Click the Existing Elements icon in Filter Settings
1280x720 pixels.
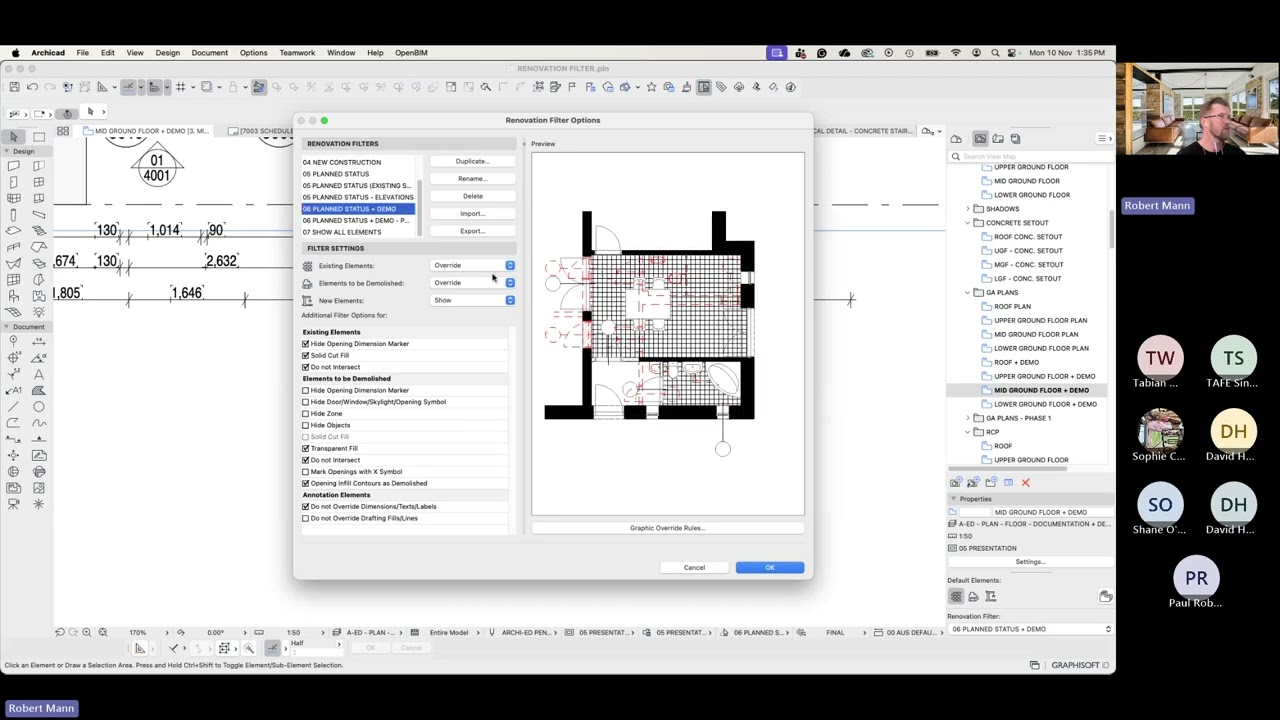pos(307,266)
